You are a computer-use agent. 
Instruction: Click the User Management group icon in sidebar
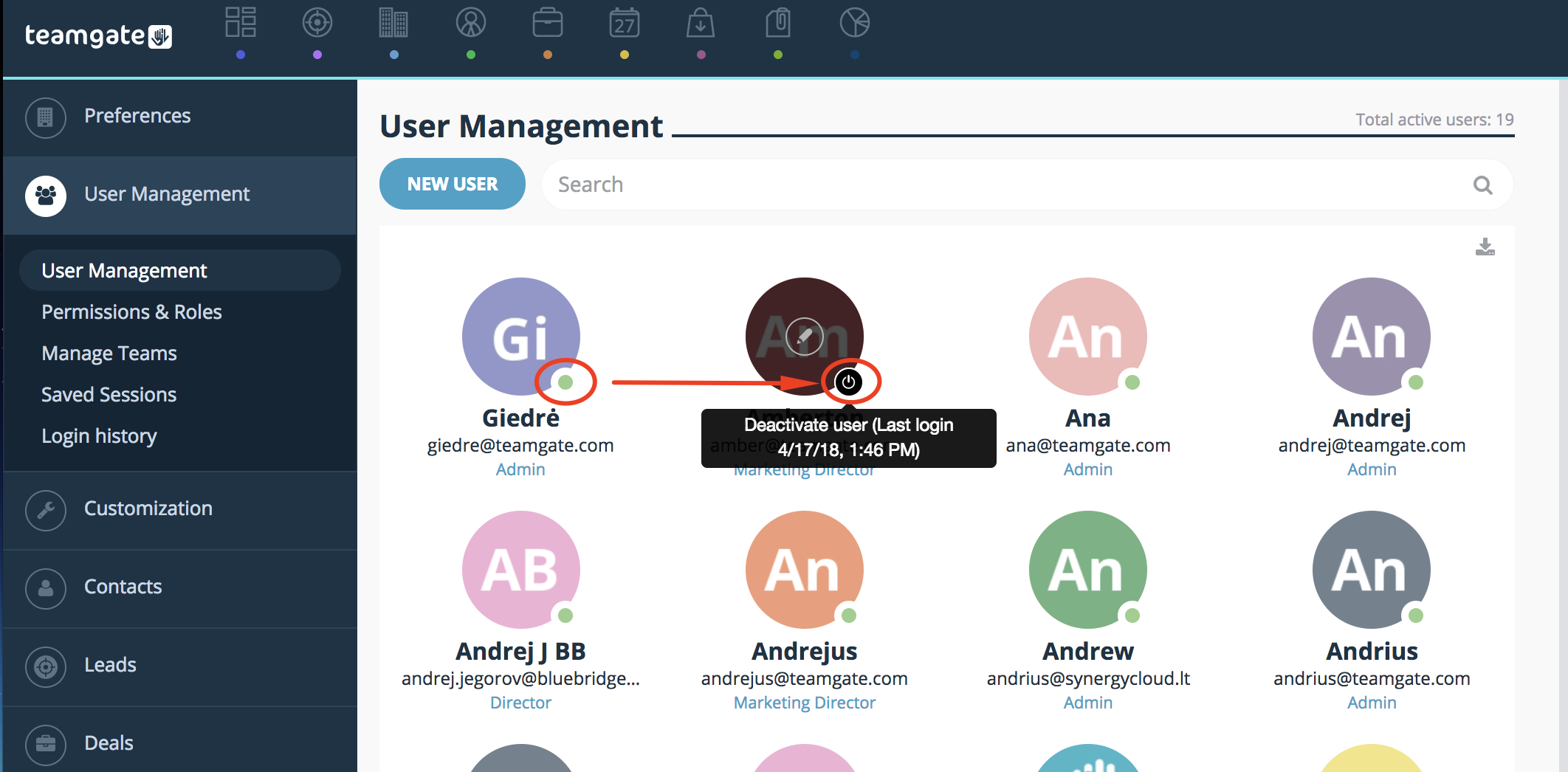point(46,196)
